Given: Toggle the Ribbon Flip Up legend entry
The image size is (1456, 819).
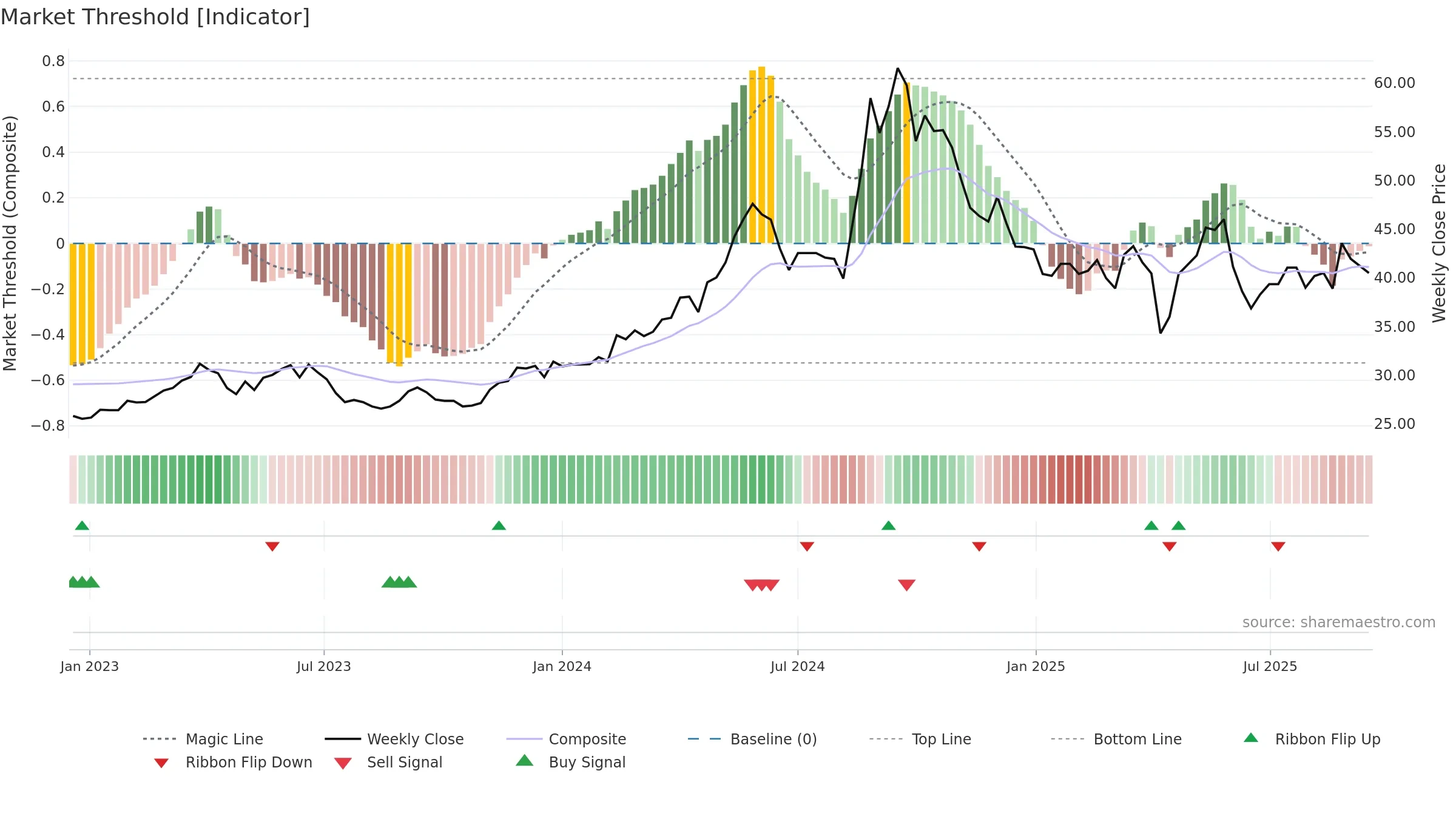Looking at the screenshot, I should 1312,739.
